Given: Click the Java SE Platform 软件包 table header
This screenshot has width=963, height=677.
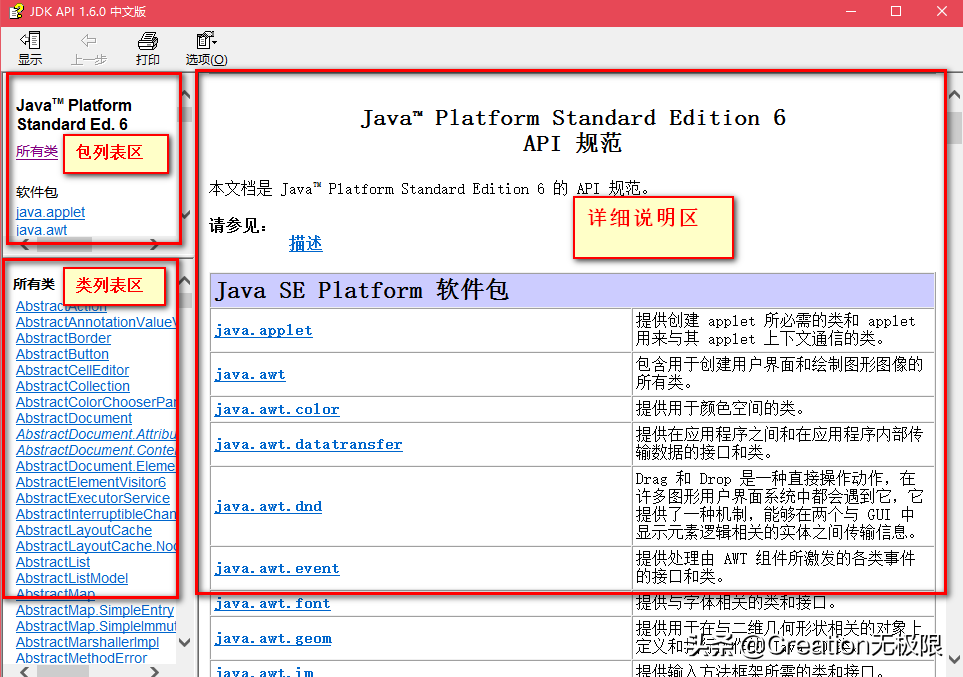Looking at the screenshot, I should pyautogui.click(x=572, y=291).
